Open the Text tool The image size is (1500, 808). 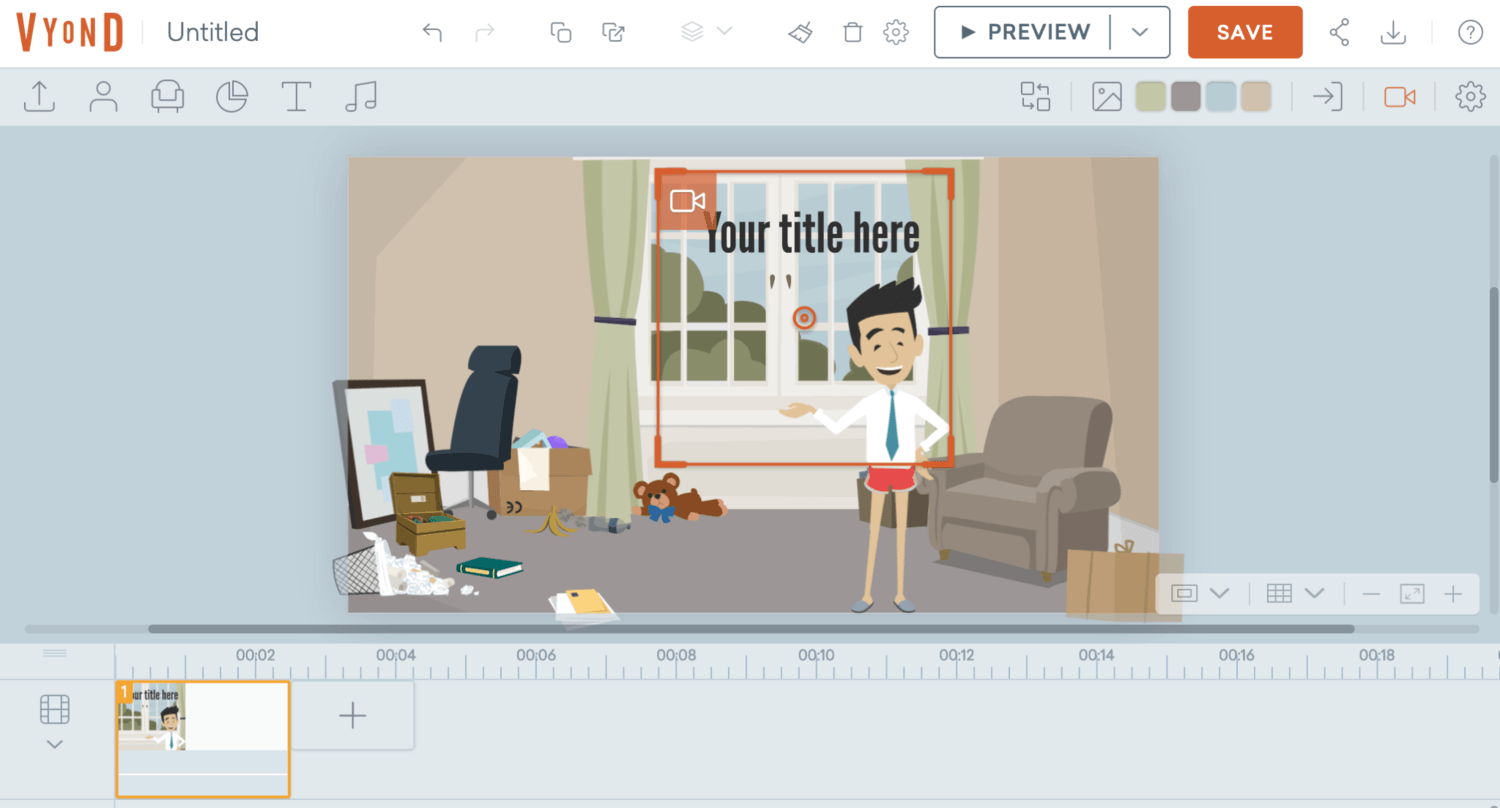(x=296, y=96)
